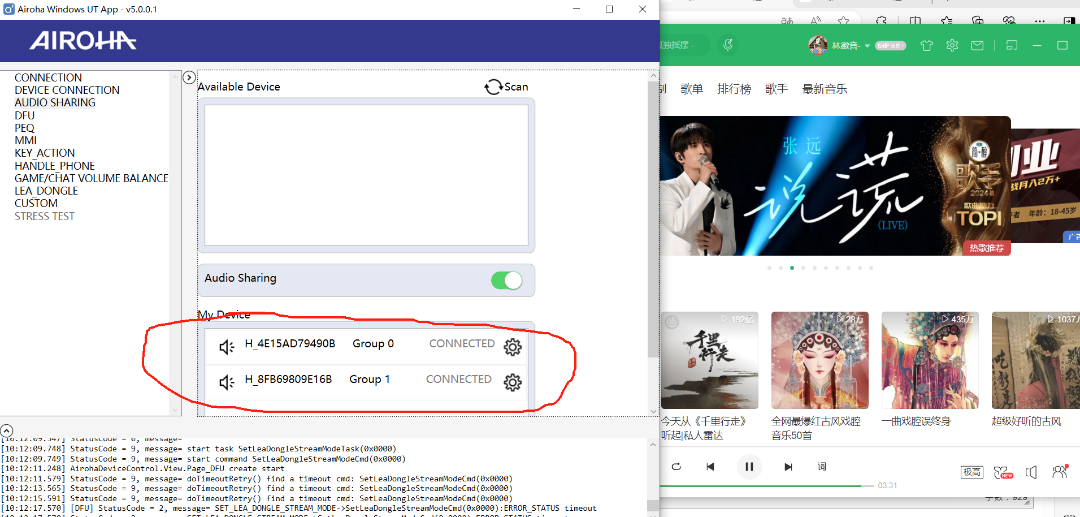Select STRESS TEST in sidebar

coord(45,216)
